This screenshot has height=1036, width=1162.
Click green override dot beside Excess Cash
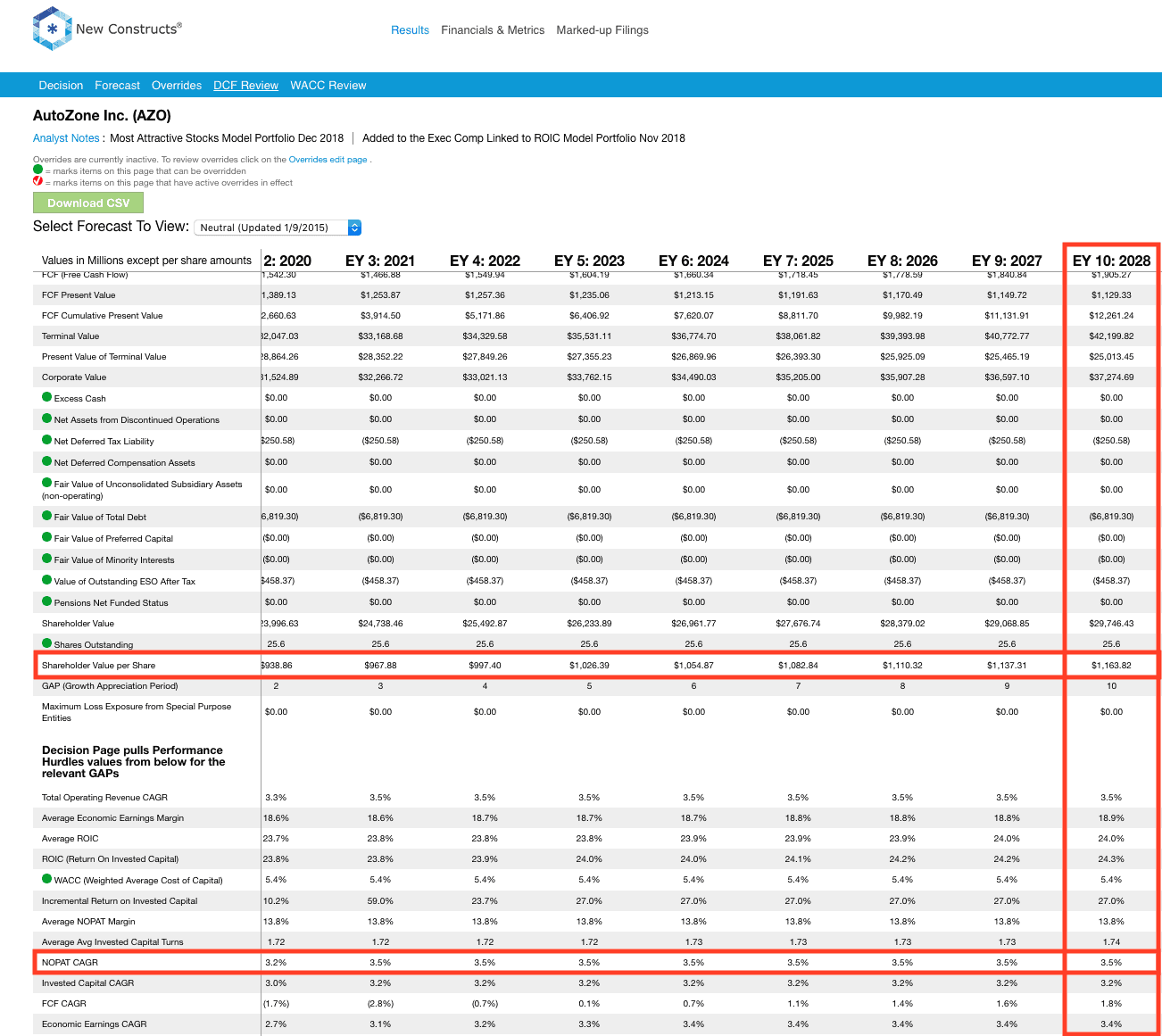click(x=47, y=397)
